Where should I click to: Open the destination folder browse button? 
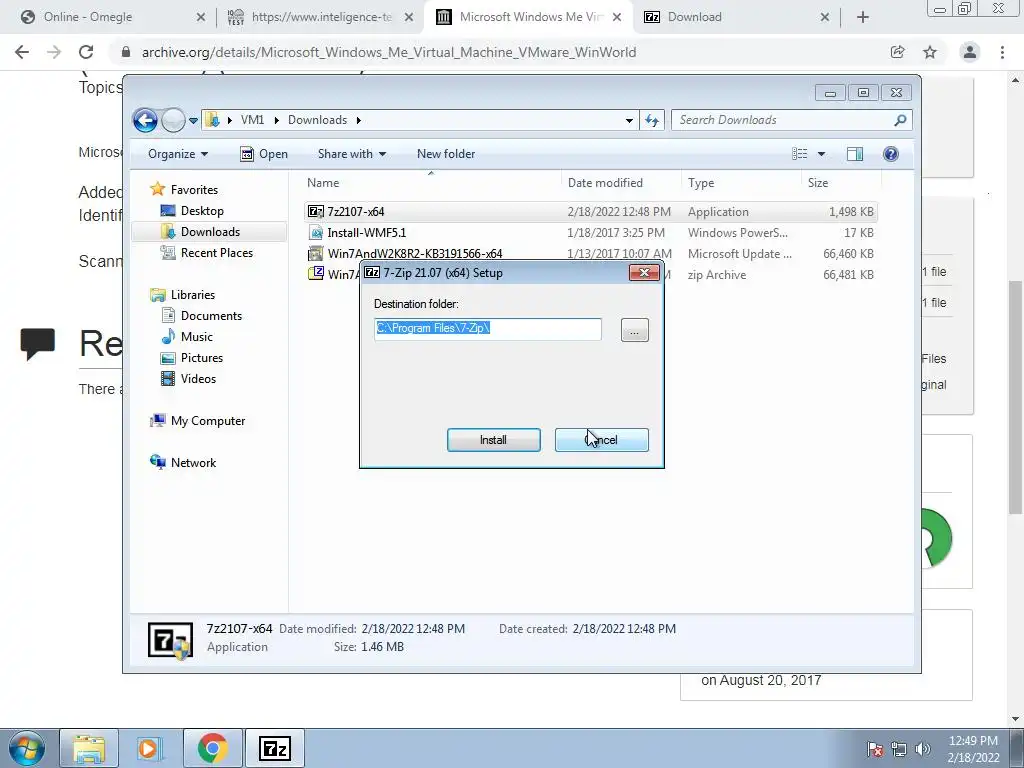click(x=634, y=330)
